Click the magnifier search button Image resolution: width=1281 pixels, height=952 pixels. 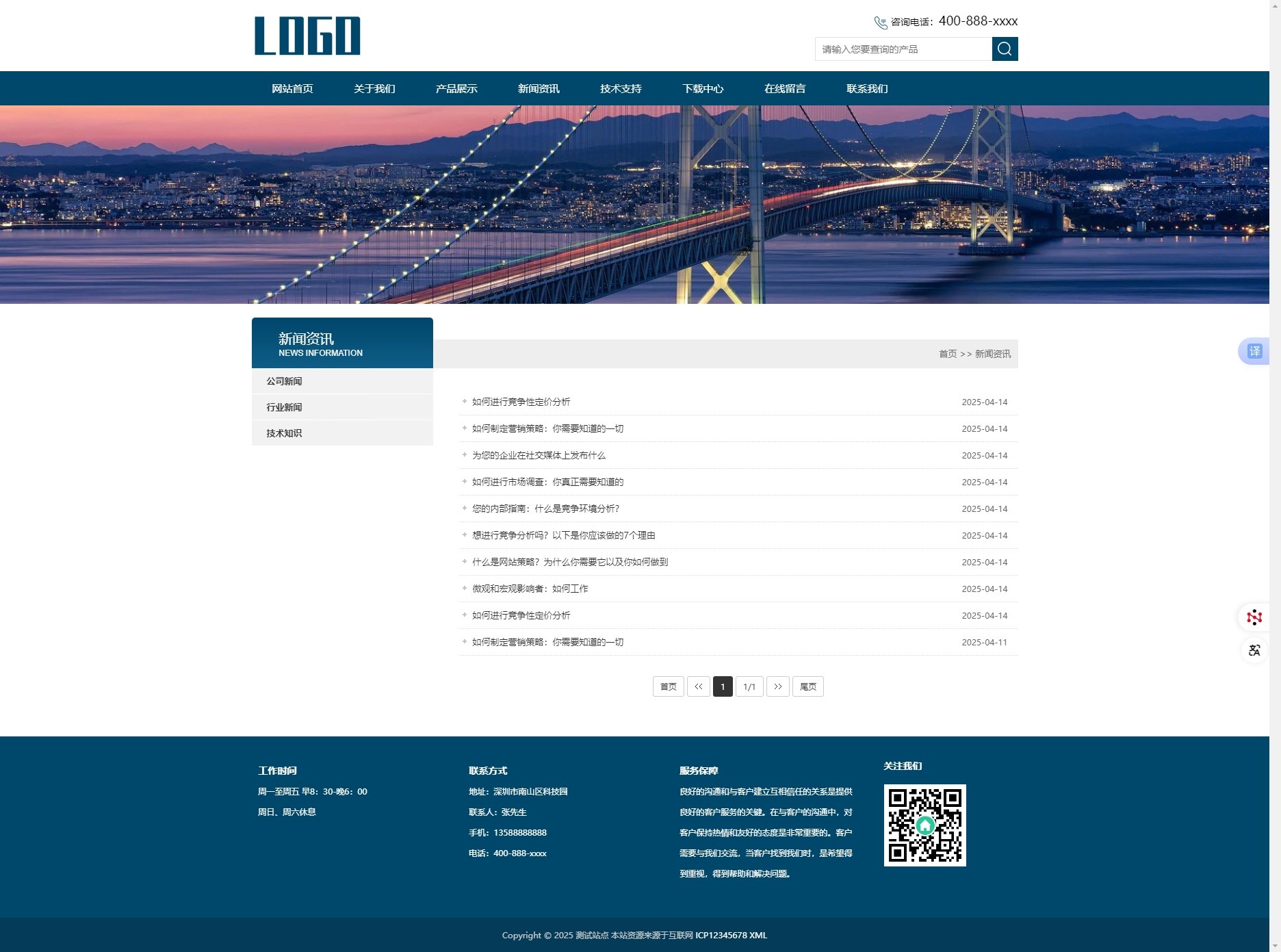point(1005,49)
